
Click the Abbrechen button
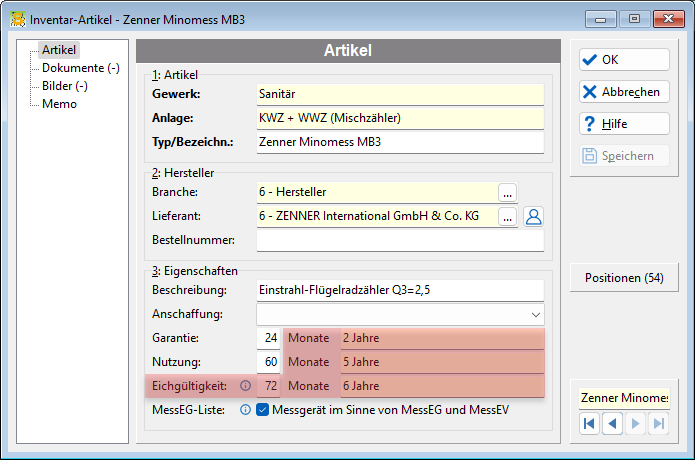624,92
